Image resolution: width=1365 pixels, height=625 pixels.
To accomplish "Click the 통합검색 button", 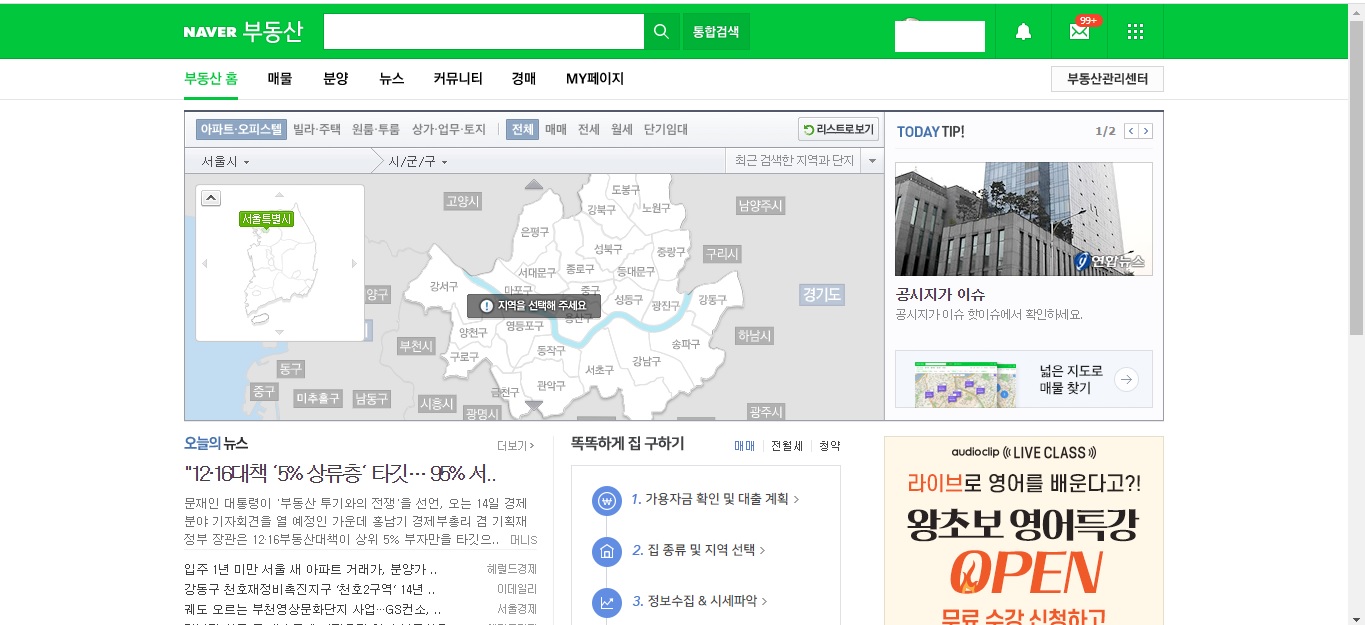I will [x=716, y=32].
